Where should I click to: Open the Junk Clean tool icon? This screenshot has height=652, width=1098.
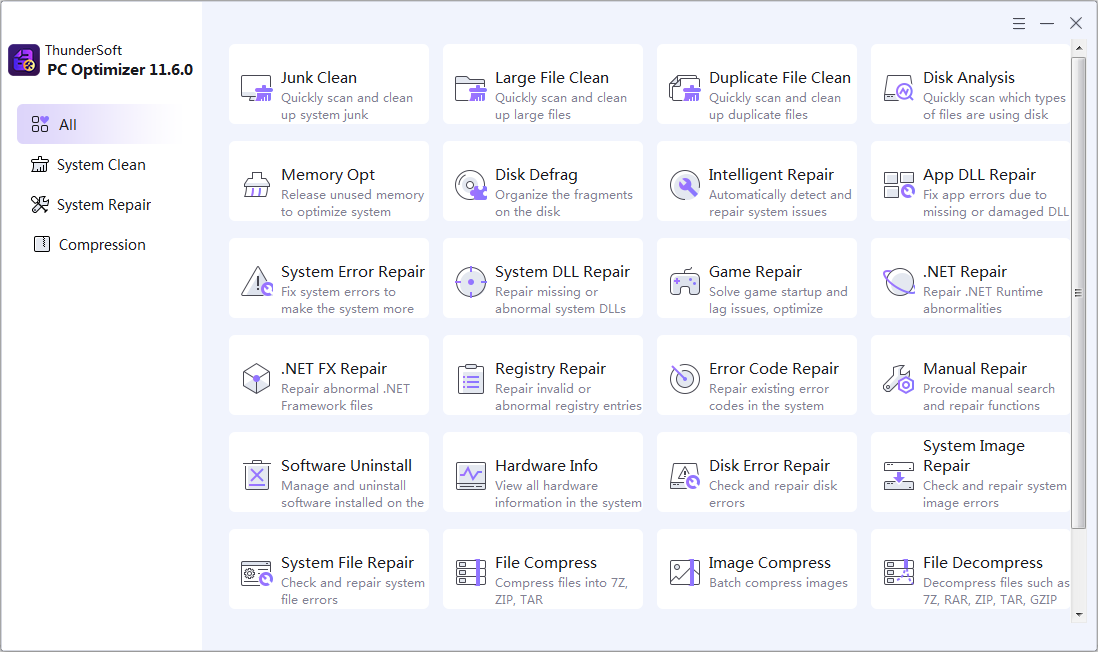[257, 87]
